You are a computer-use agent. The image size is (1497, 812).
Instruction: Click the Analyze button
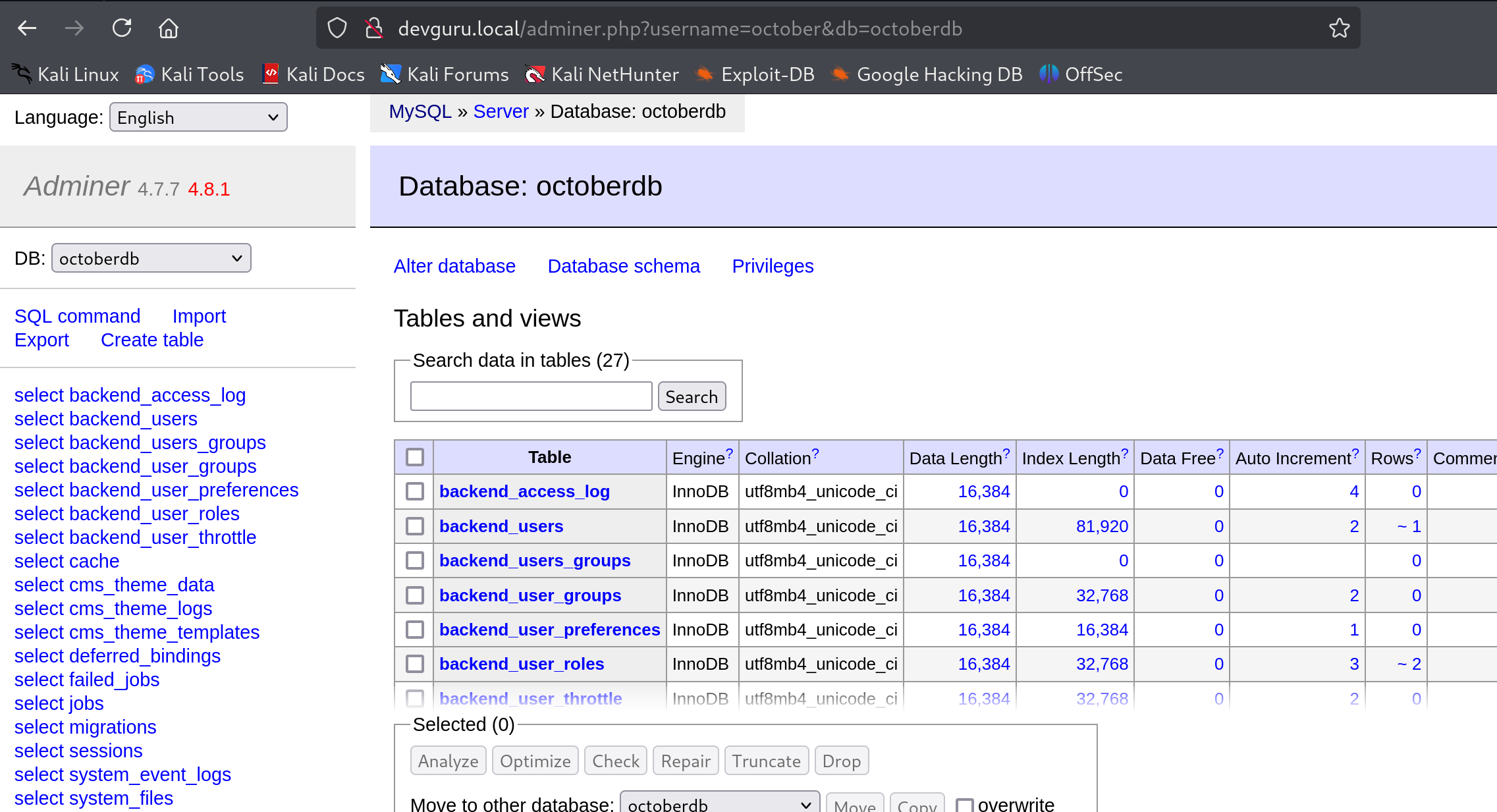tap(448, 761)
